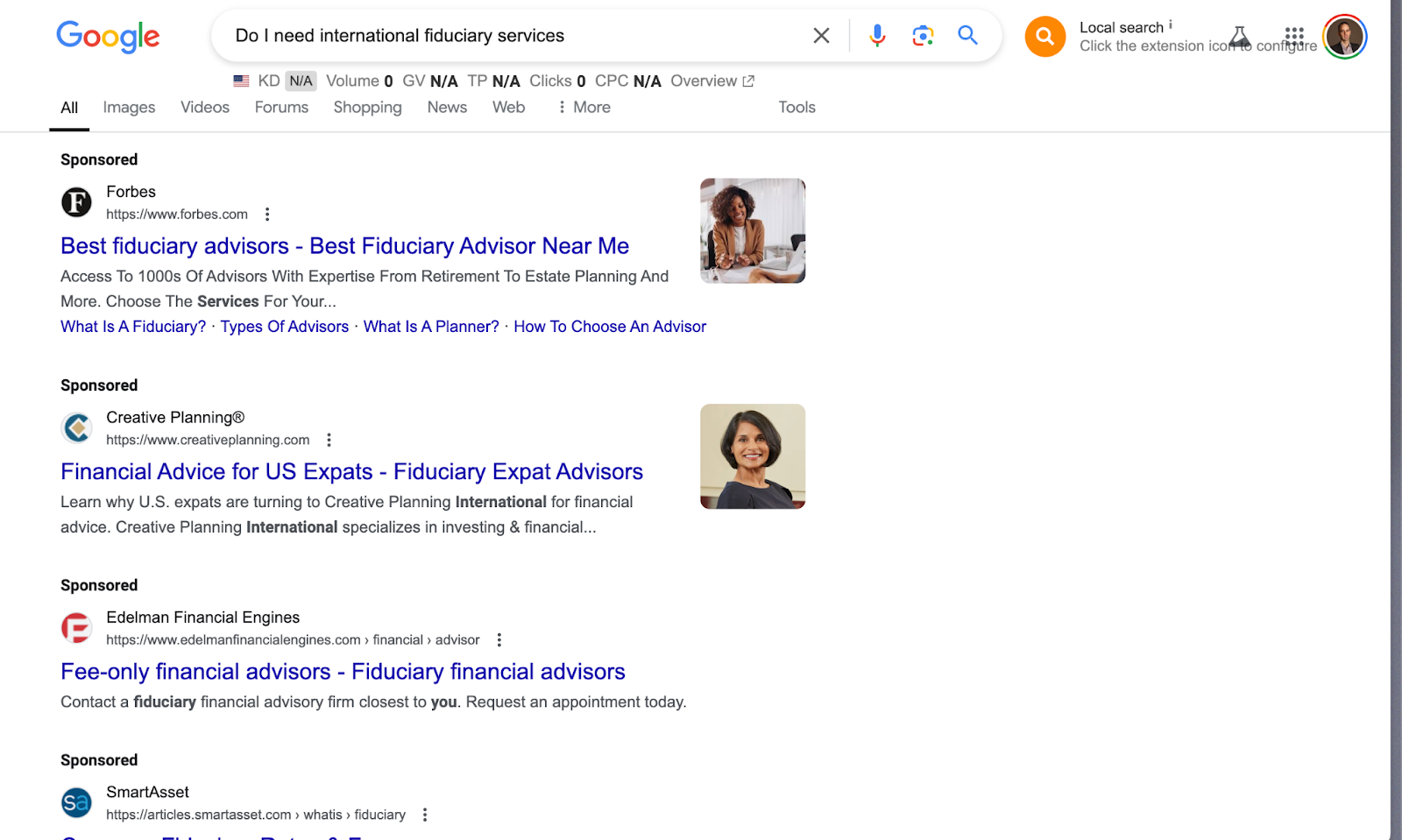Screen dimensions: 1402x840
Task: Click the Forbes advertiser name
Action: [x=131, y=192]
